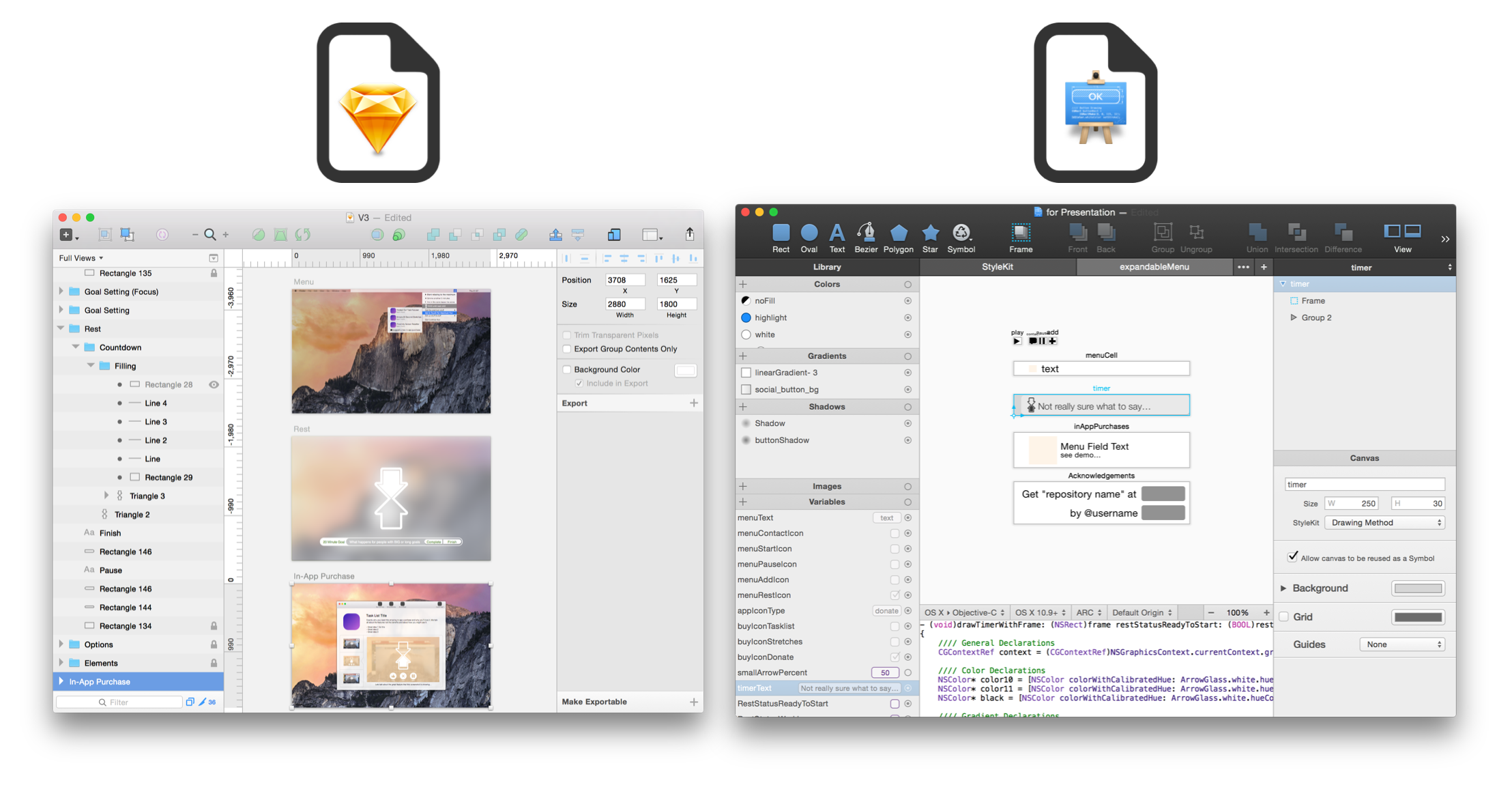1512x785 pixels.
Task: Add a new canvas tab with plus
Action: coord(1264,267)
